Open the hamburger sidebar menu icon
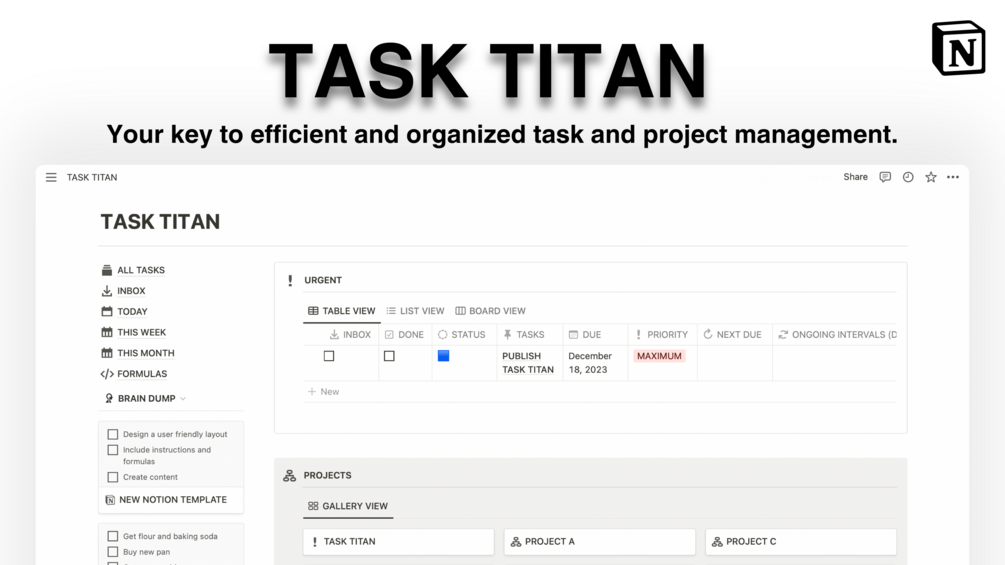This screenshot has width=1005, height=565. point(51,177)
